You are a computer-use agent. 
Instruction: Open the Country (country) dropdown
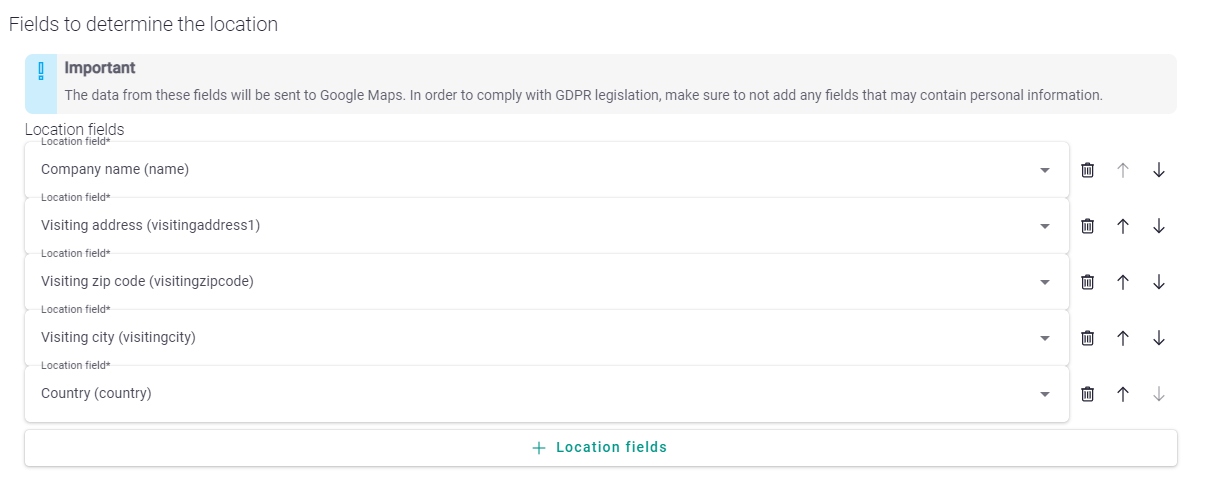click(x=547, y=394)
